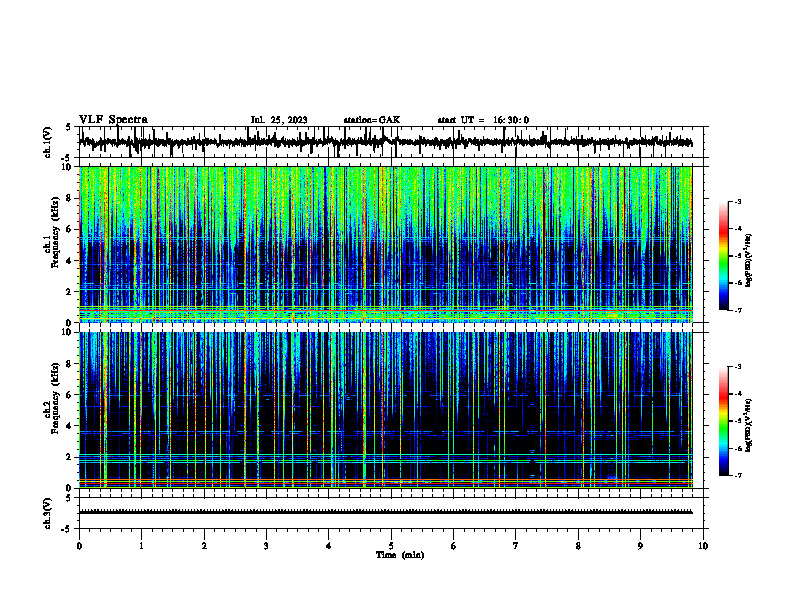Click the station=GAK label
Viewport: 792px width, 612px height.
pyautogui.click(x=372, y=120)
